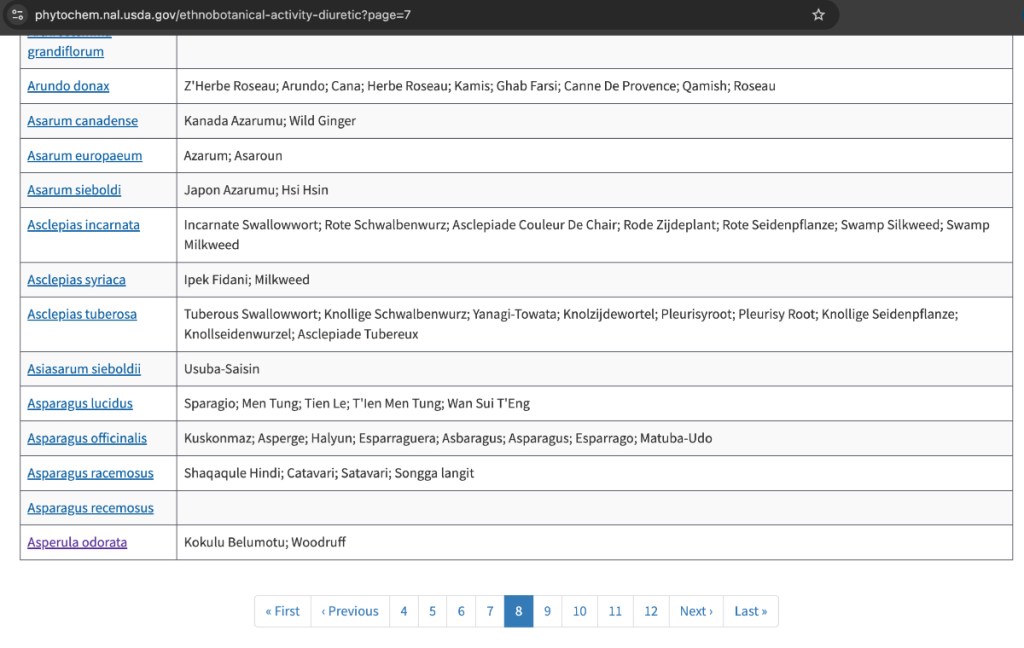
Task: Select the Asarum europaeum entry
Action: [84, 156]
